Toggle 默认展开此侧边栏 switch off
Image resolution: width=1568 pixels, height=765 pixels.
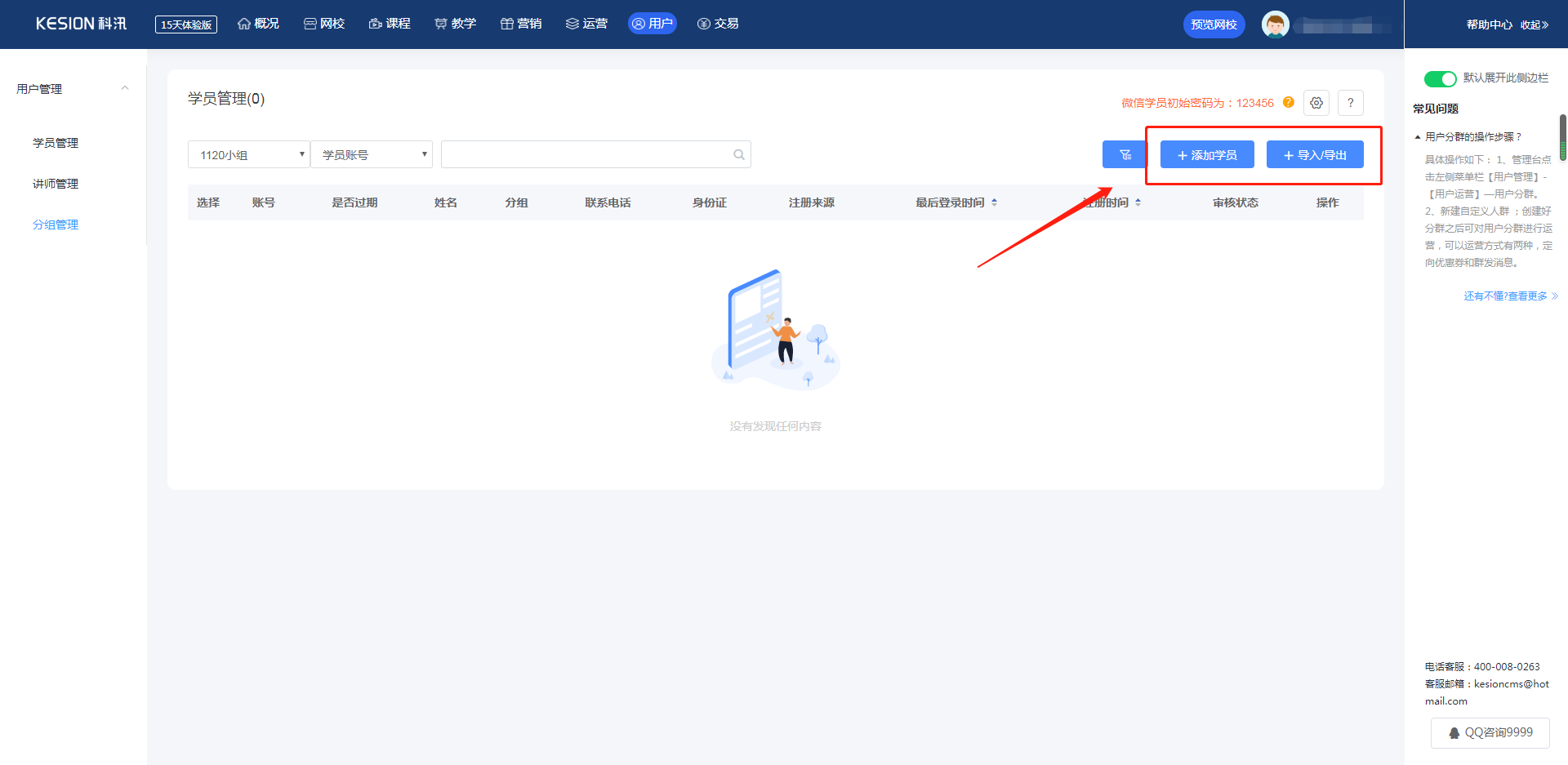1440,78
